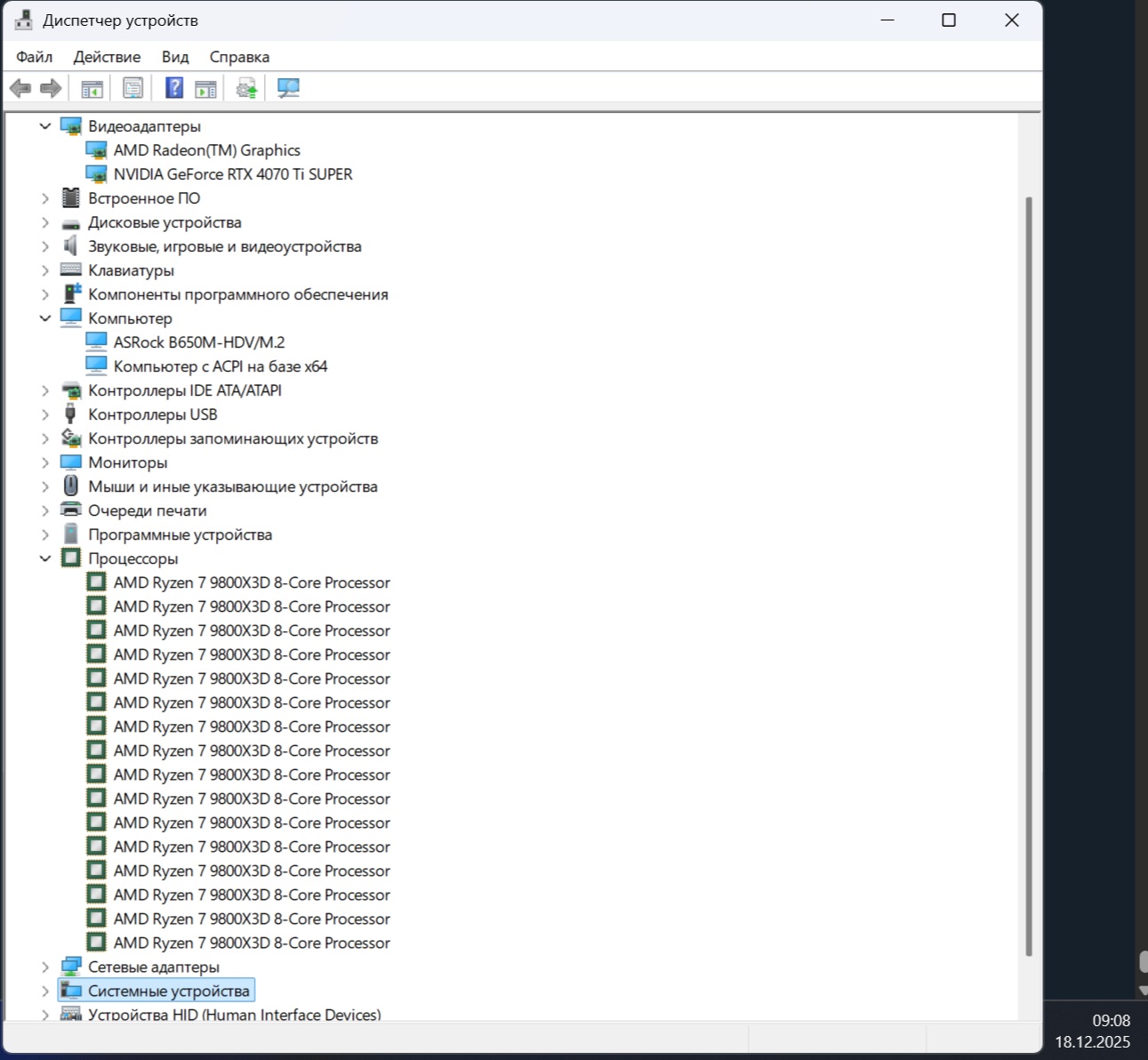The height and width of the screenshot is (1060, 1148).
Task: Click the Forward arrow in the toolbar
Action: point(51,88)
